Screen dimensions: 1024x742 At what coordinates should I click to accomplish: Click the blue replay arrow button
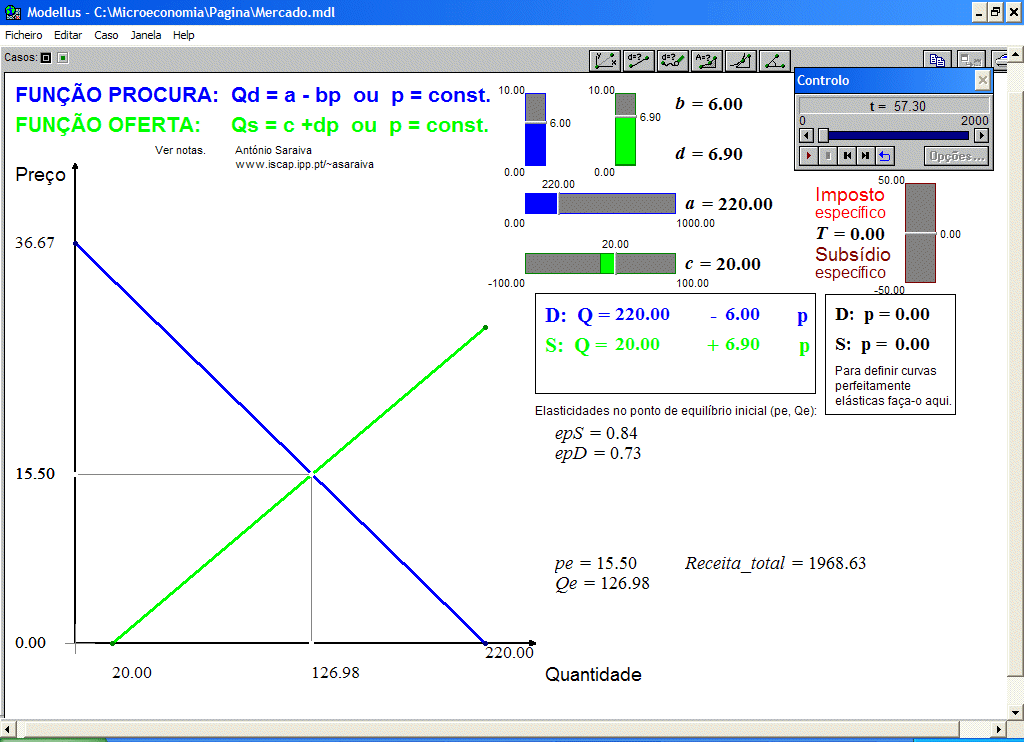(885, 155)
